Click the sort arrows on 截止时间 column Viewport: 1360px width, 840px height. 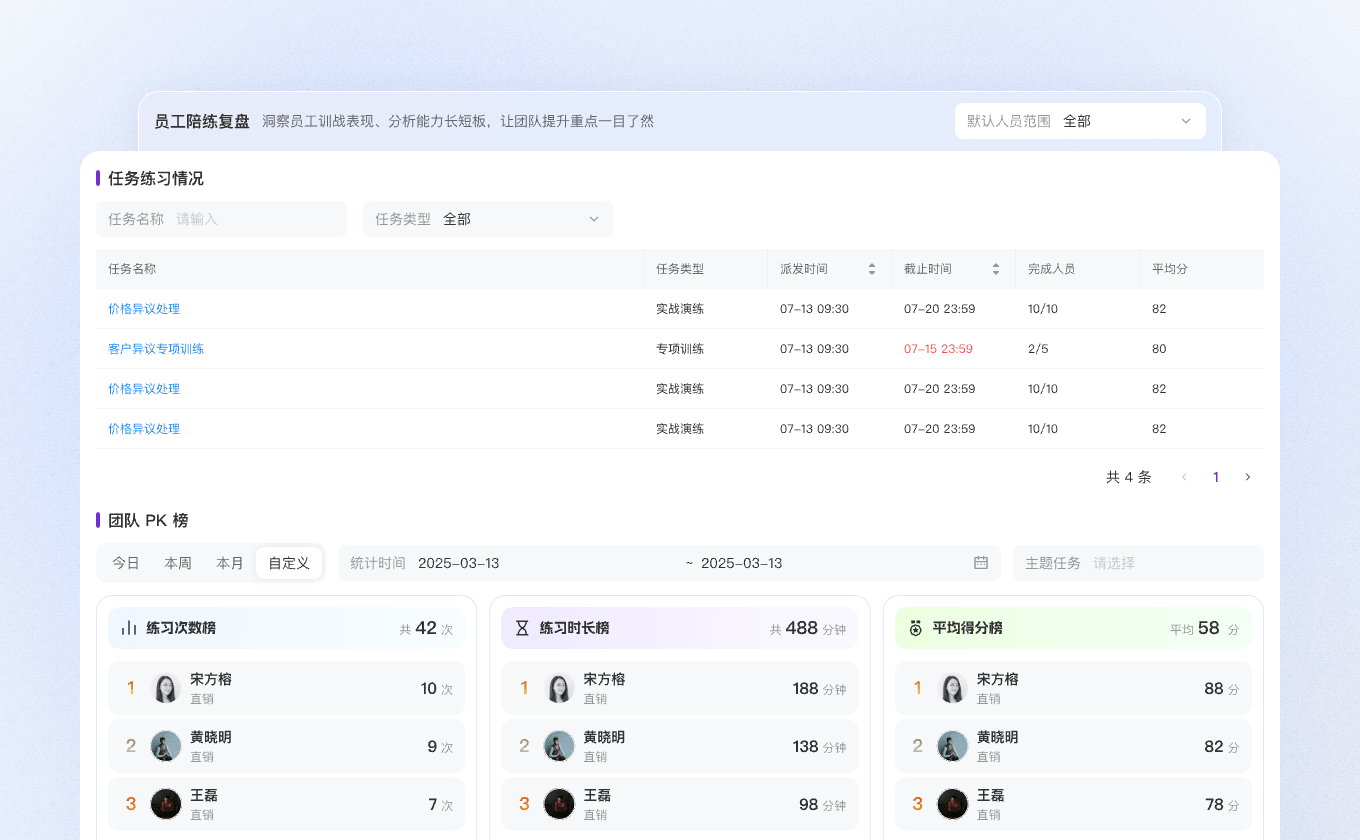[x=996, y=269]
